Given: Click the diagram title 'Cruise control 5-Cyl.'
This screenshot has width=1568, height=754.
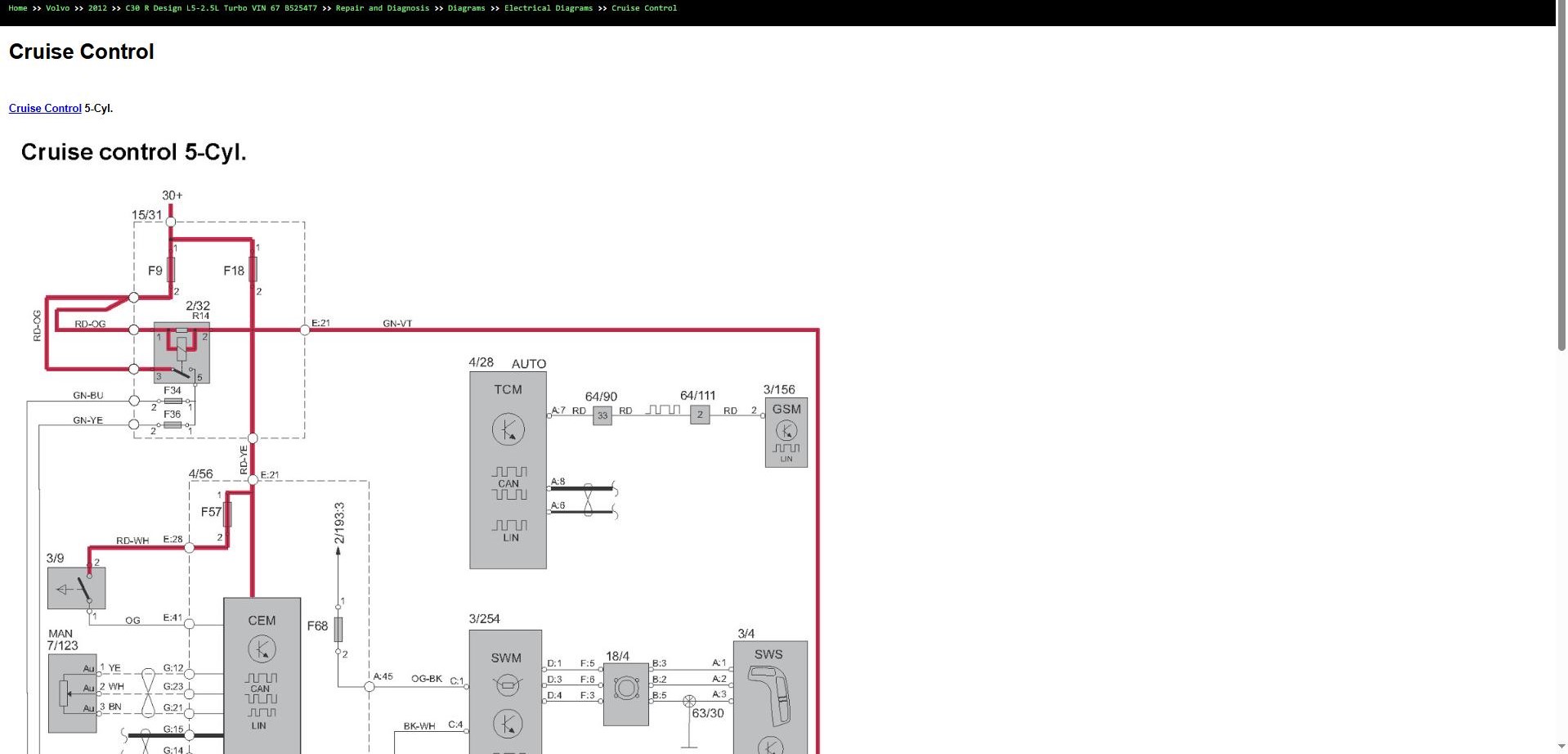Looking at the screenshot, I should (133, 152).
